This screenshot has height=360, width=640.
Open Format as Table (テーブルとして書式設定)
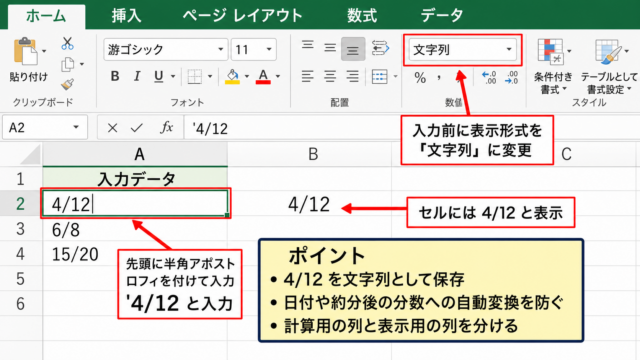(609, 66)
